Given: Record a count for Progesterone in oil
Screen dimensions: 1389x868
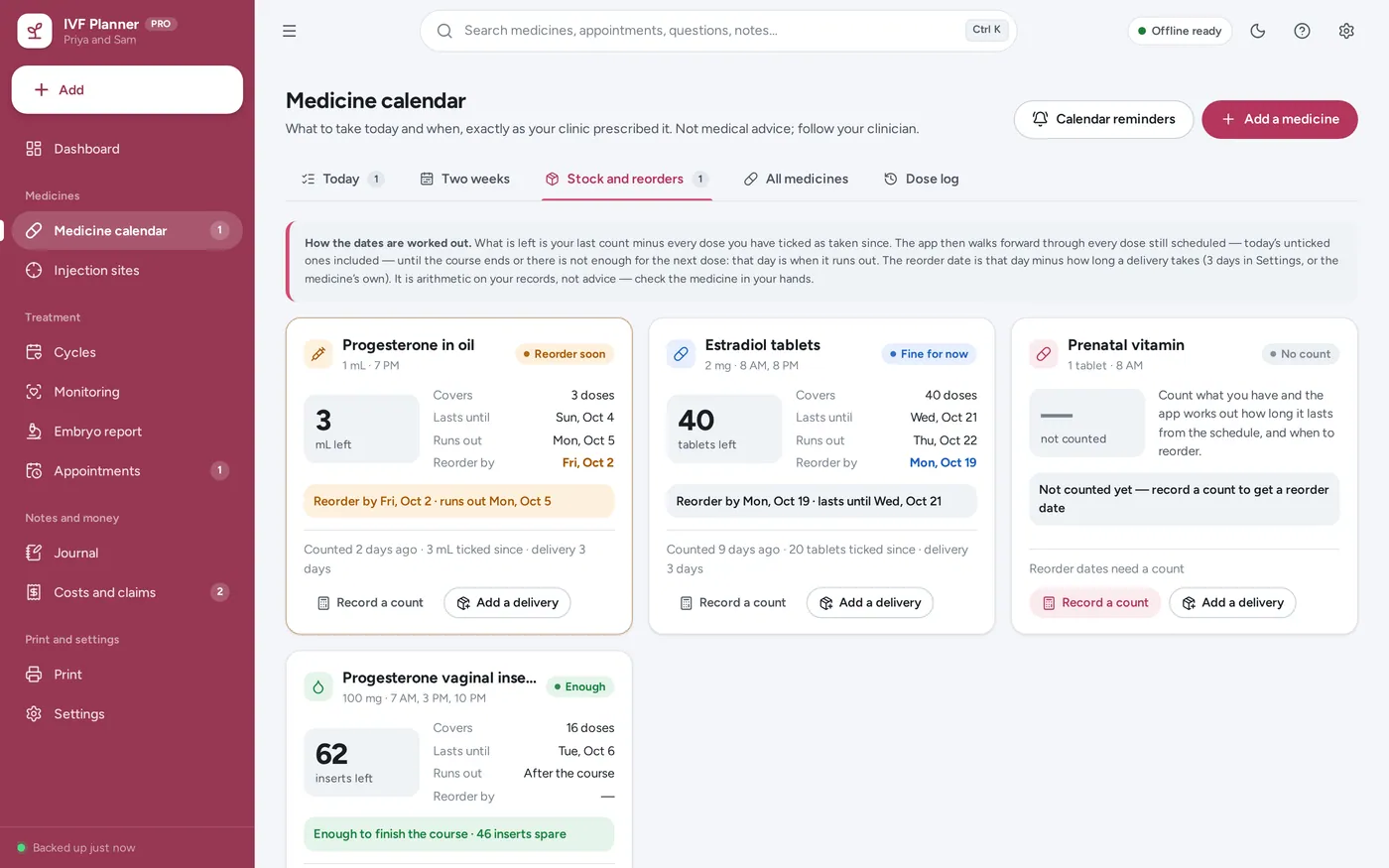Looking at the screenshot, I should (x=370, y=602).
